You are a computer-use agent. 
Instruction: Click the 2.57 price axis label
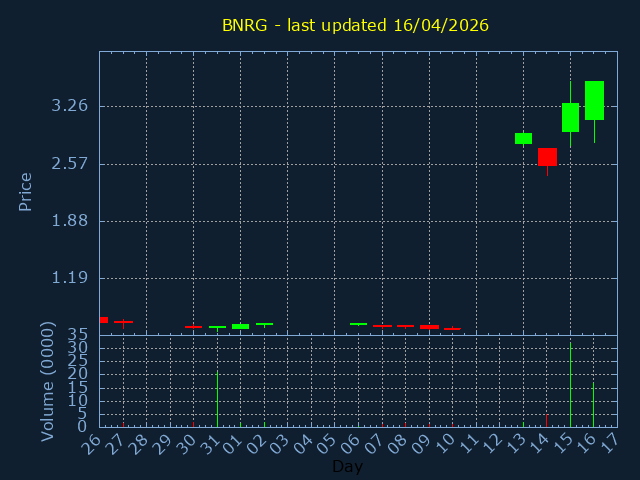tap(69, 163)
